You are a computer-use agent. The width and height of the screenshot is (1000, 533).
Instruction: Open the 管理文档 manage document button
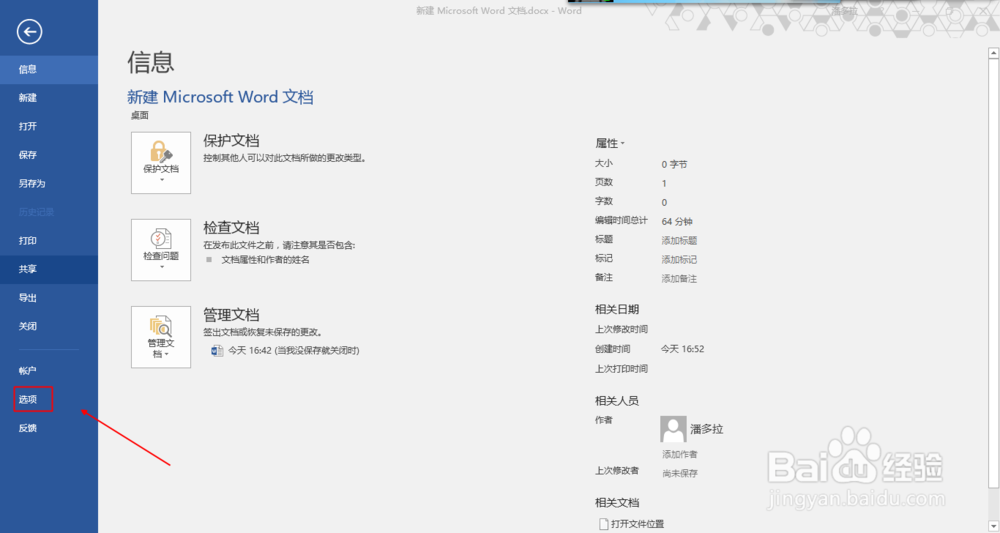click(x=161, y=337)
